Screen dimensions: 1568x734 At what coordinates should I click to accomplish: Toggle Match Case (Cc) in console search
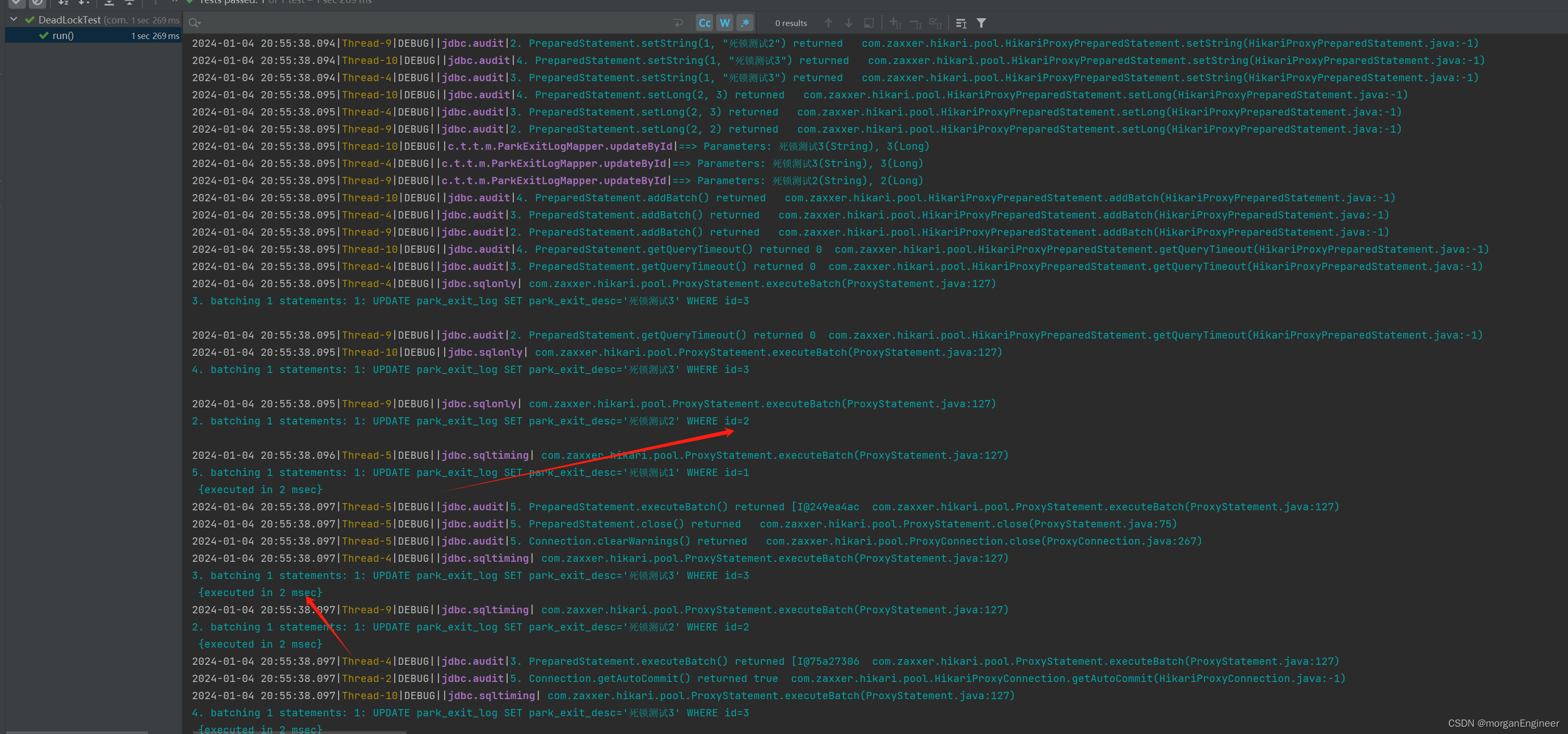pyautogui.click(x=704, y=23)
